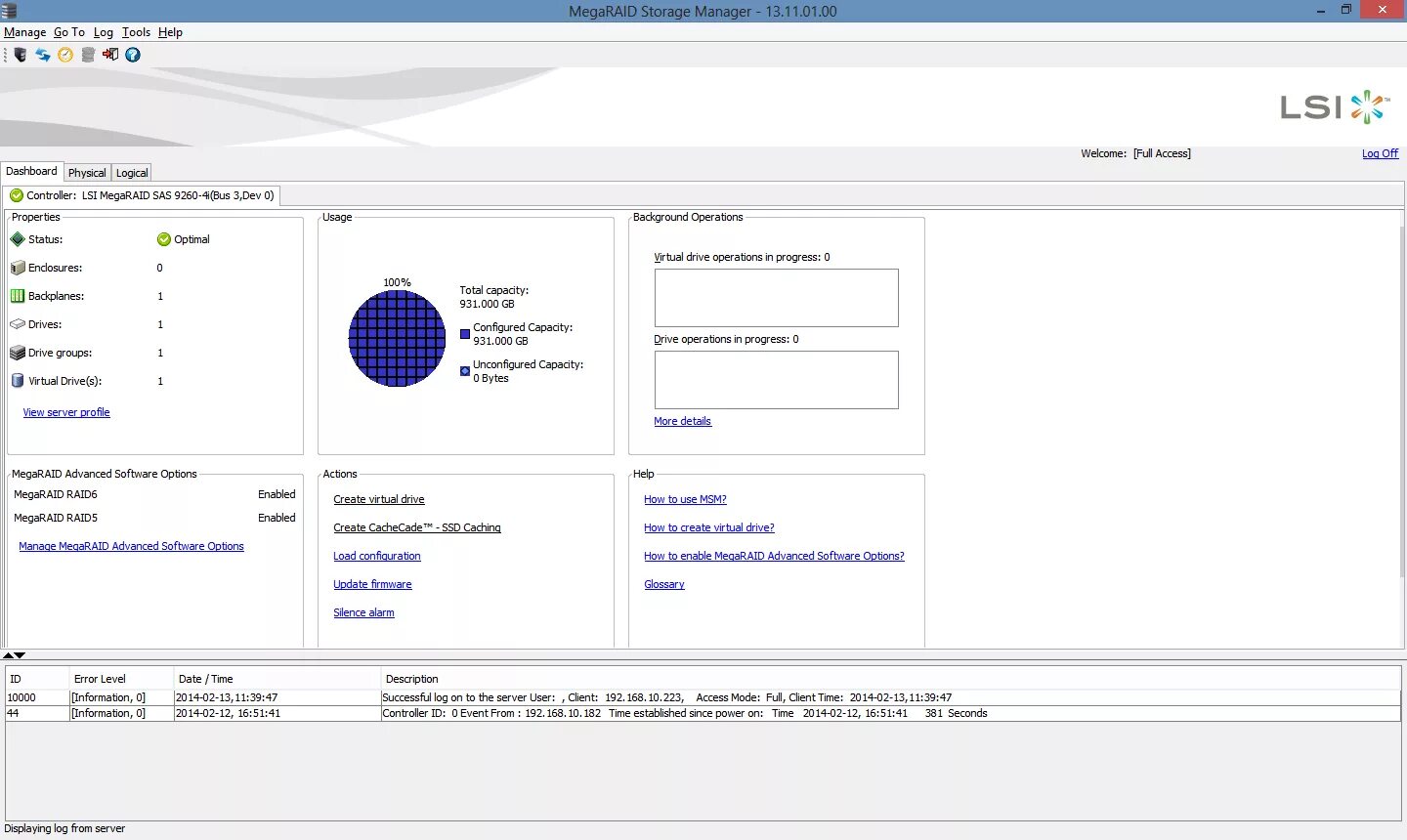The height and width of the screenshot is (840, 1407).
Task: Sort log by Error Level column header
Action: coord(121,679)
